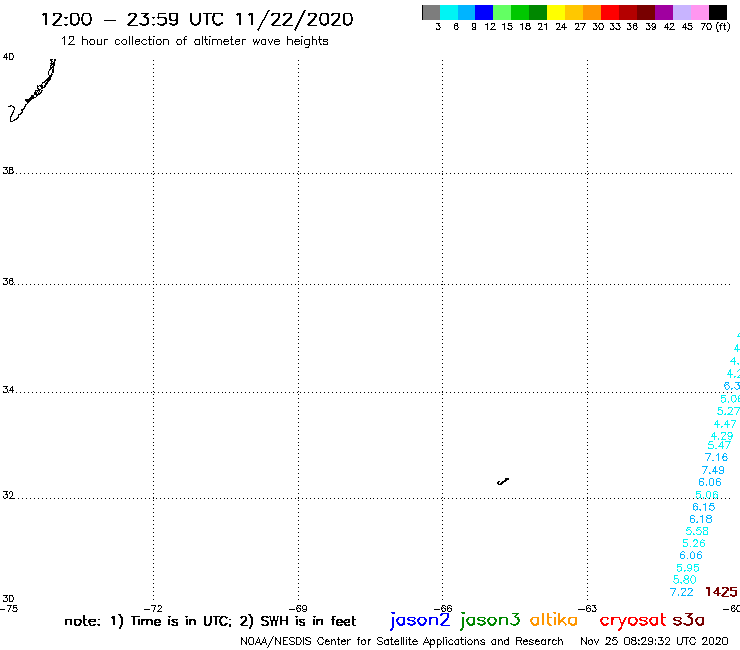Select the 's3a' satellite label

[688, 620]
